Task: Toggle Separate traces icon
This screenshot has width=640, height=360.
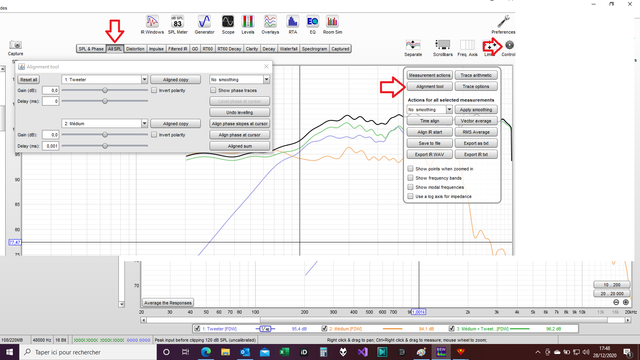Action: tap(413, 48)
